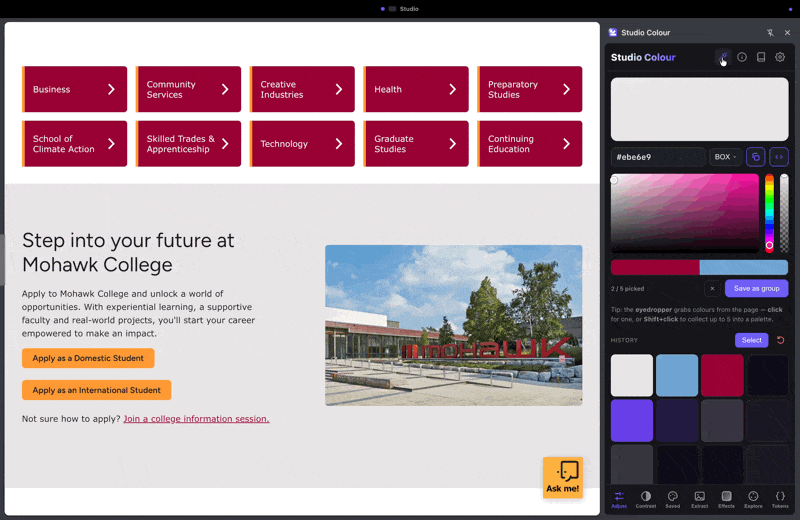Open the Preparatory Studies tile
Image resolution: width=800 pixels, height=520 pixels.
pos(530,89)
